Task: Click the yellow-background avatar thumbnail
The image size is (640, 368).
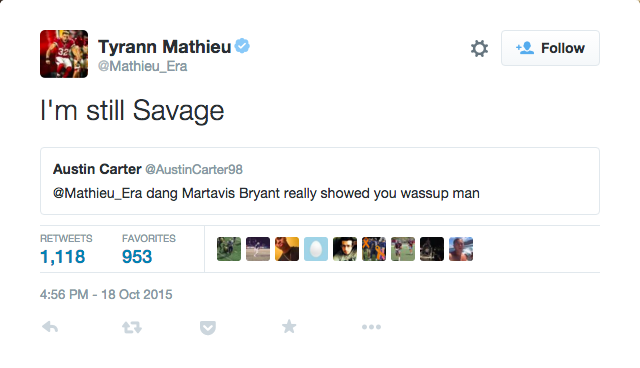Action: coord(287,249)
